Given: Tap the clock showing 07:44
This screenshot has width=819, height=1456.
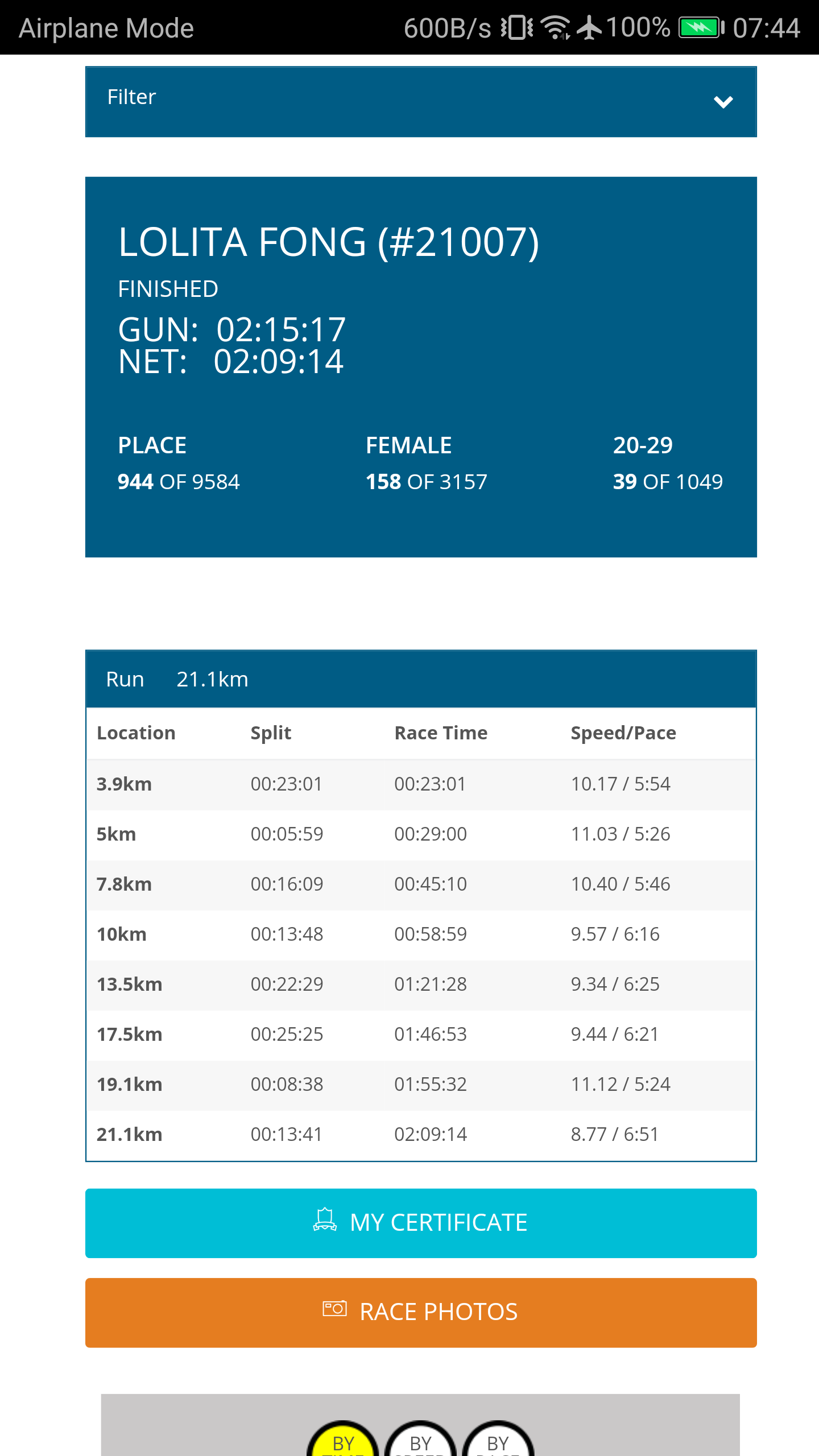Looking at the screenshot, I should (x=766, y=28).
